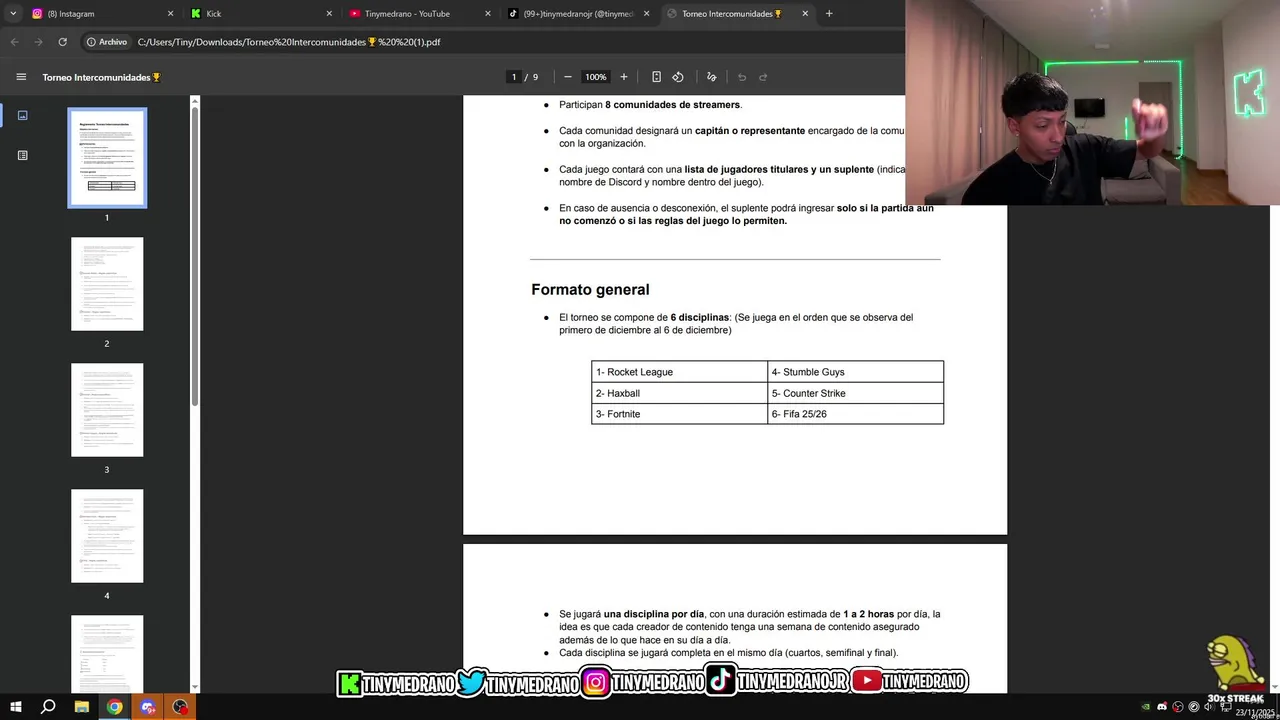Viewport: 1280px width, 720px height.
Task: Click the '8 comunidades de streamers' text
Action: (x=672, y=105)
